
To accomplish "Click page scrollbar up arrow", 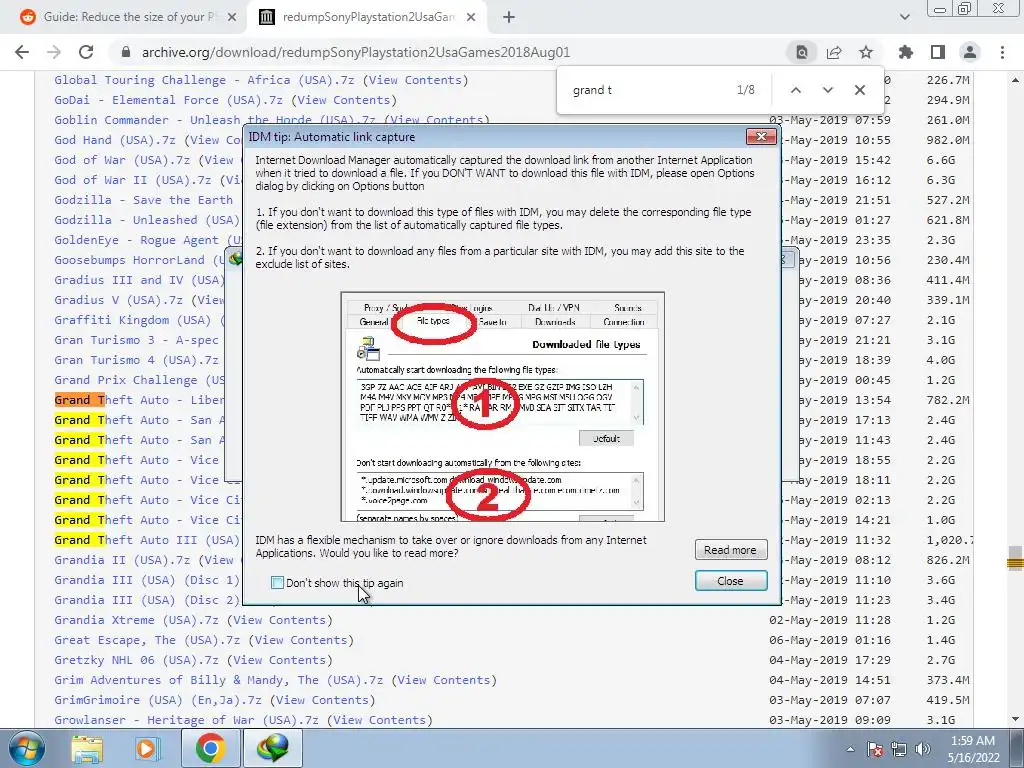I will point(1016,79).
